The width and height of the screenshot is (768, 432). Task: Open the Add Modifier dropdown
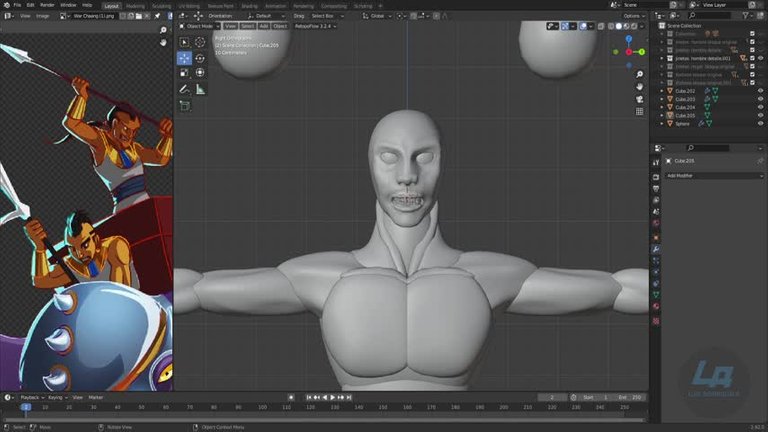point(714,175)
